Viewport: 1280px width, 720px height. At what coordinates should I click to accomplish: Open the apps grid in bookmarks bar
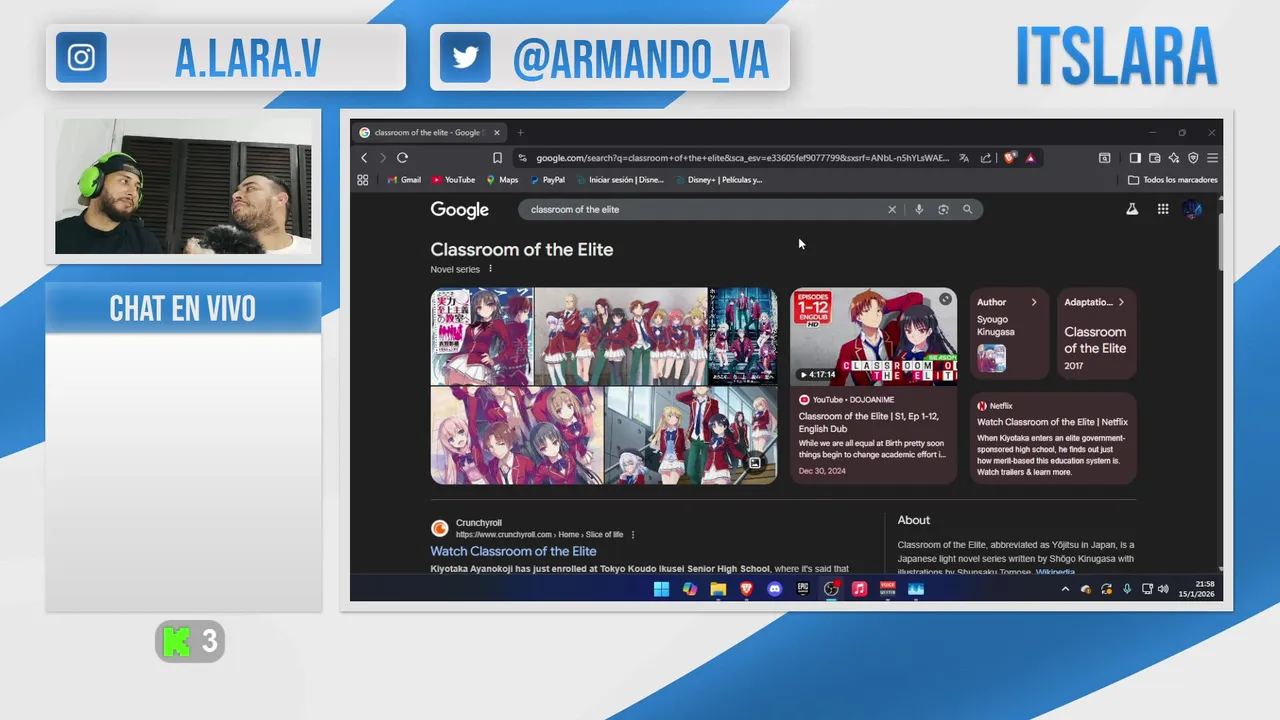click(363, 180)
